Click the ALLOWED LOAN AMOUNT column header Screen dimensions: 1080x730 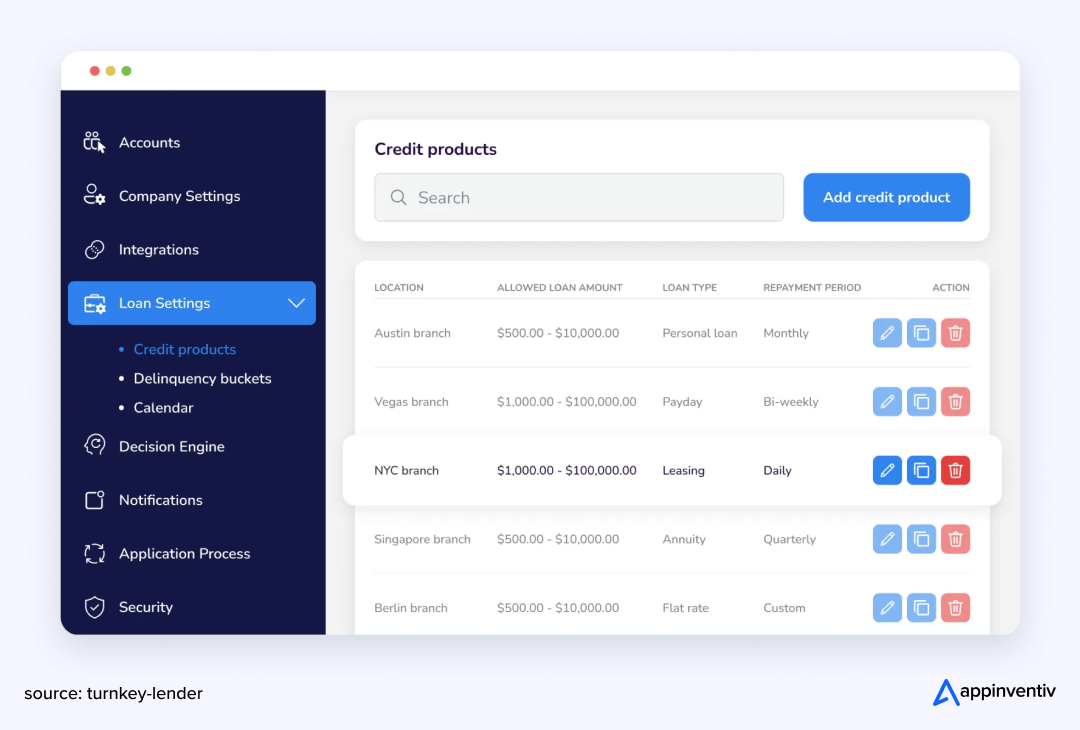point(559,288)
